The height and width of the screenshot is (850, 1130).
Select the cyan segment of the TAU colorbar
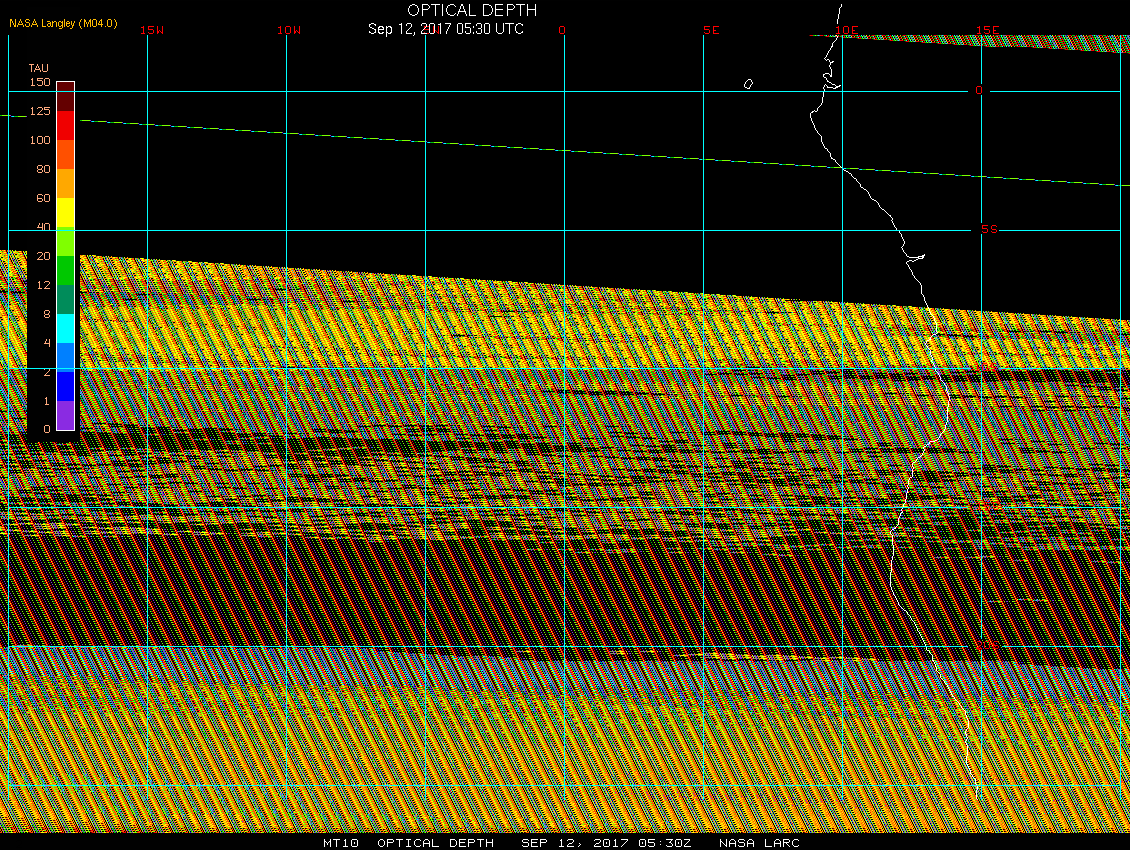(x=66, y=329)
